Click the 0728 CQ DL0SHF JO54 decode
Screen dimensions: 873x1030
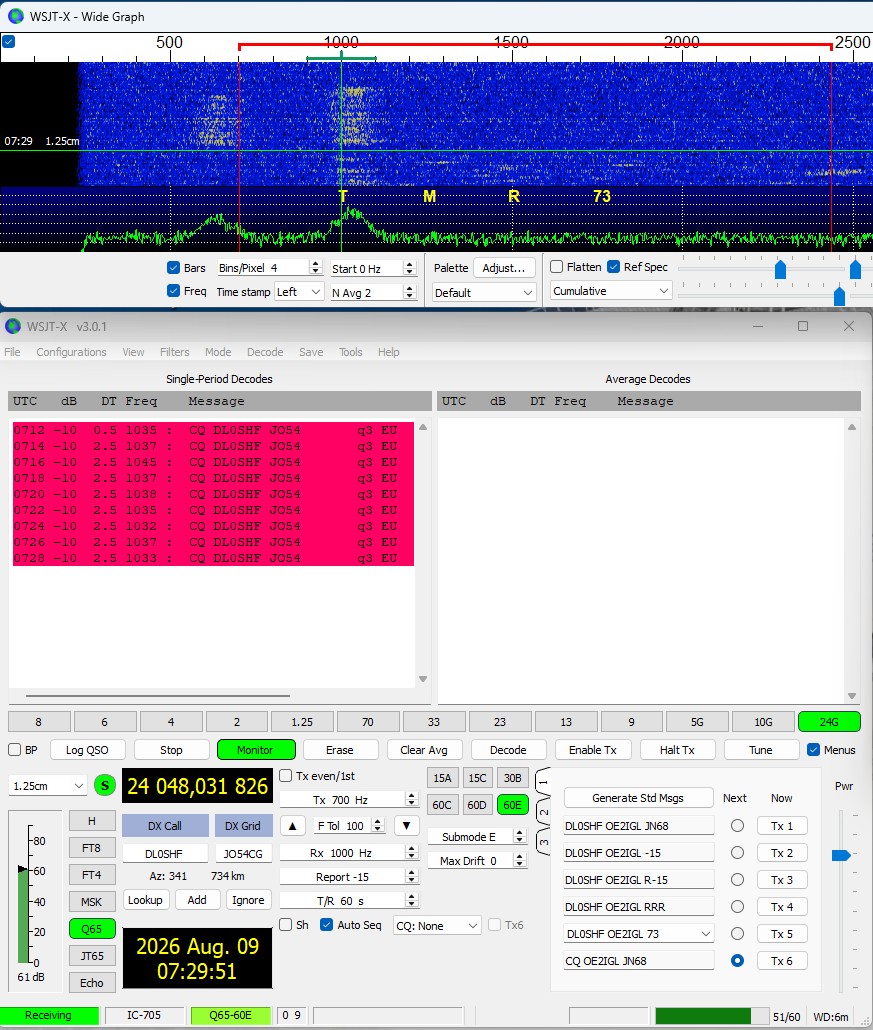point(213,558)
